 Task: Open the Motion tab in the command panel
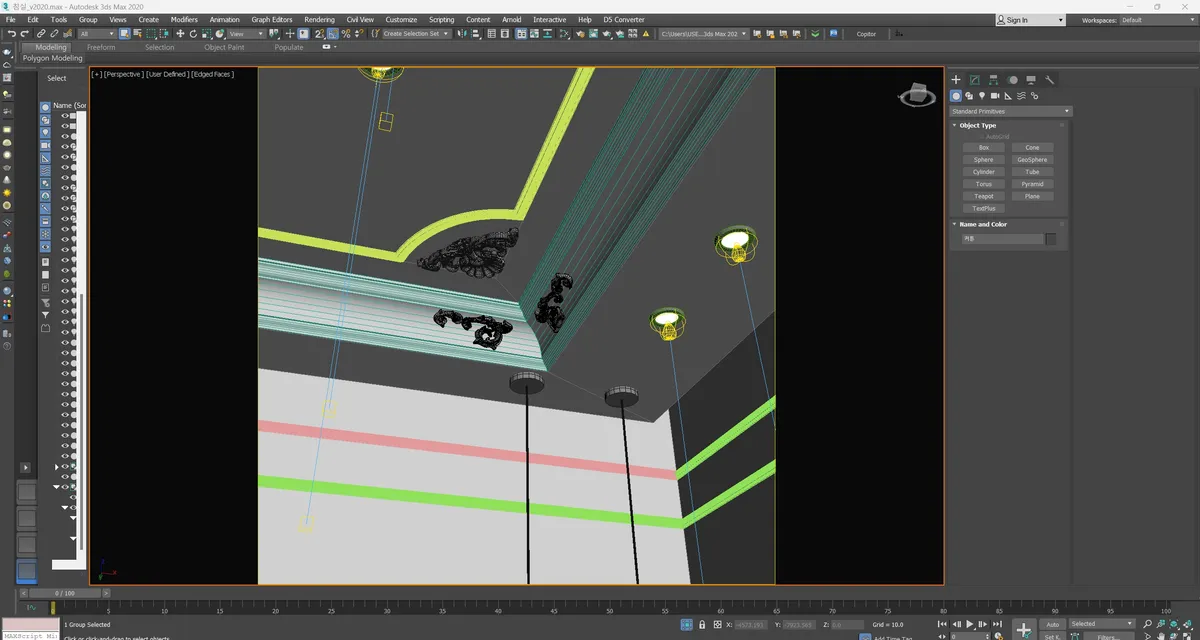click(1012, 80)
